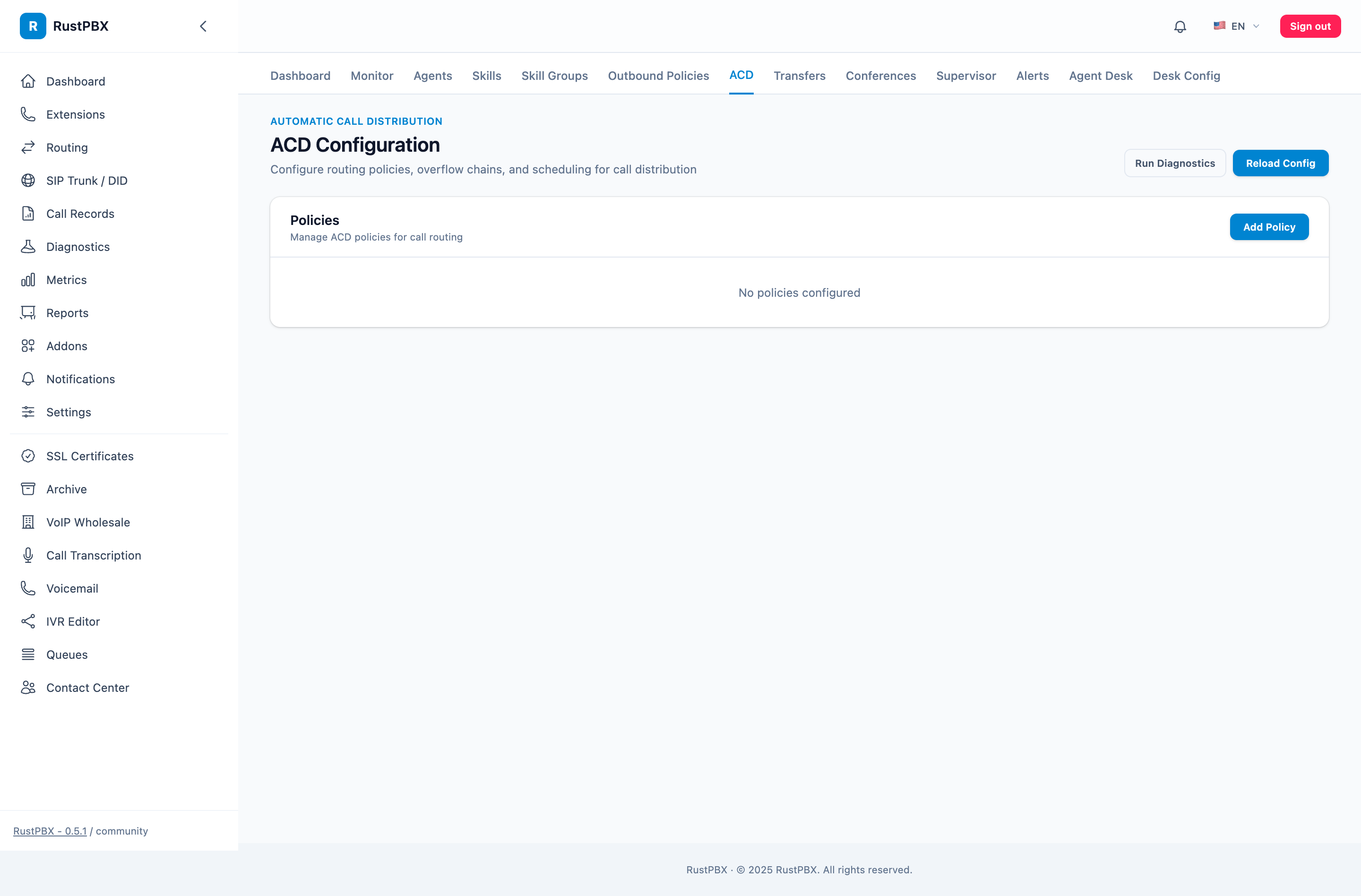The height and width of the screenshot is (896, 1361).
Task: Open the Desk Config tab
Action: pyautogui.click(x=1186, y=76)
